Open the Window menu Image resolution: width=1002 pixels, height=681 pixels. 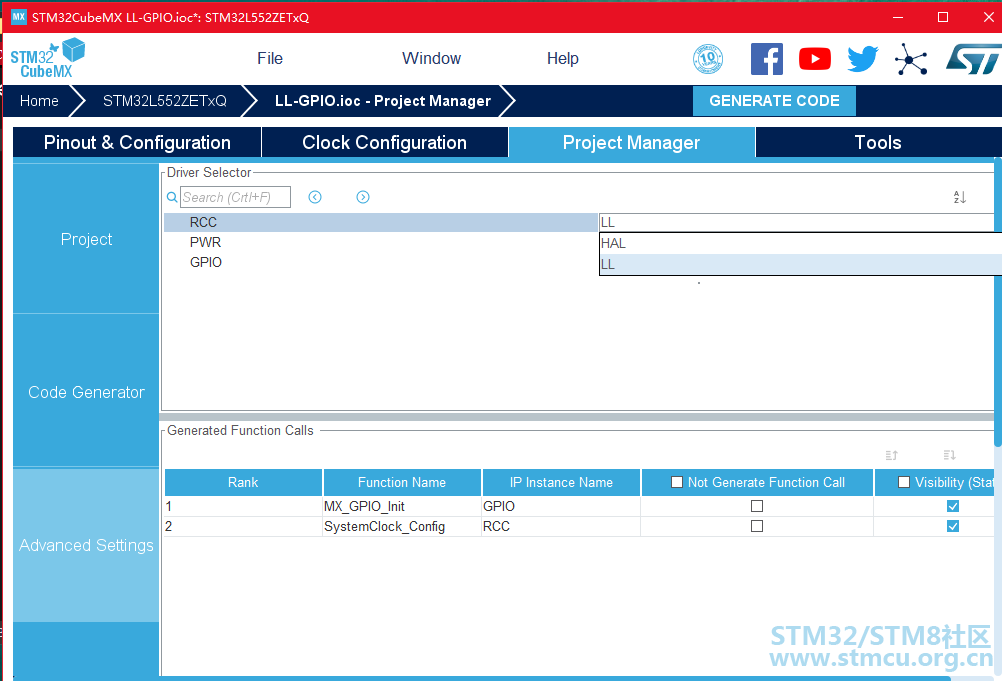pos(431,59)
